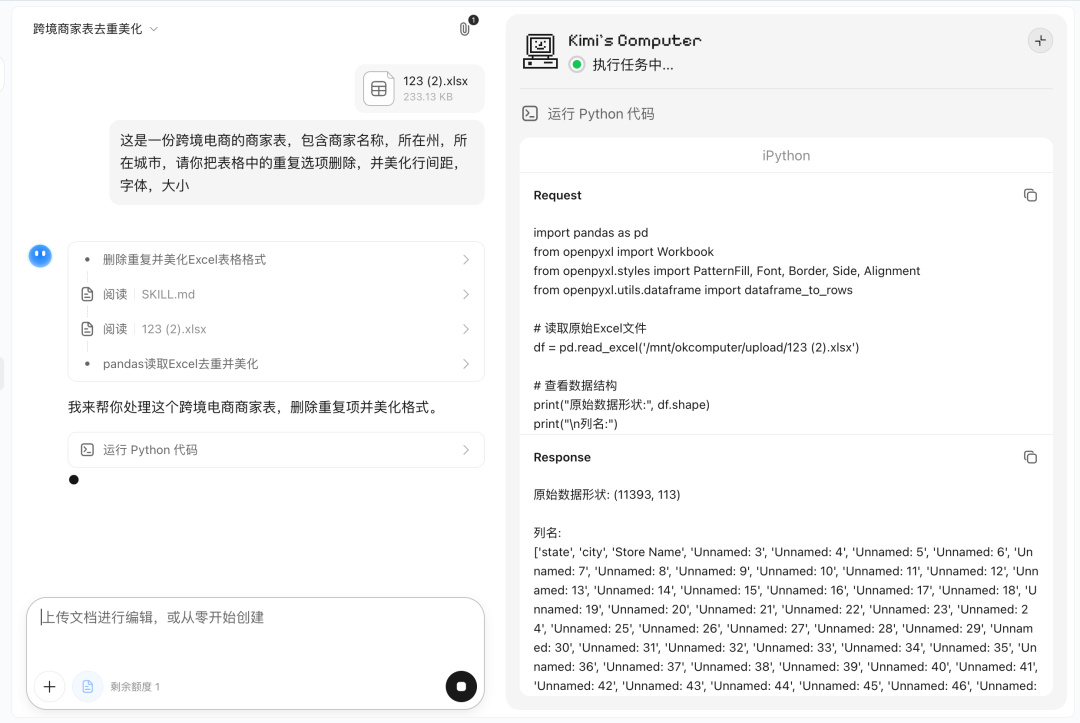Image resolution: width=1080 pixels, height=723 pixels.
Task: Click the Kimi's Computer monitor icon
Action: coord(540,52)
